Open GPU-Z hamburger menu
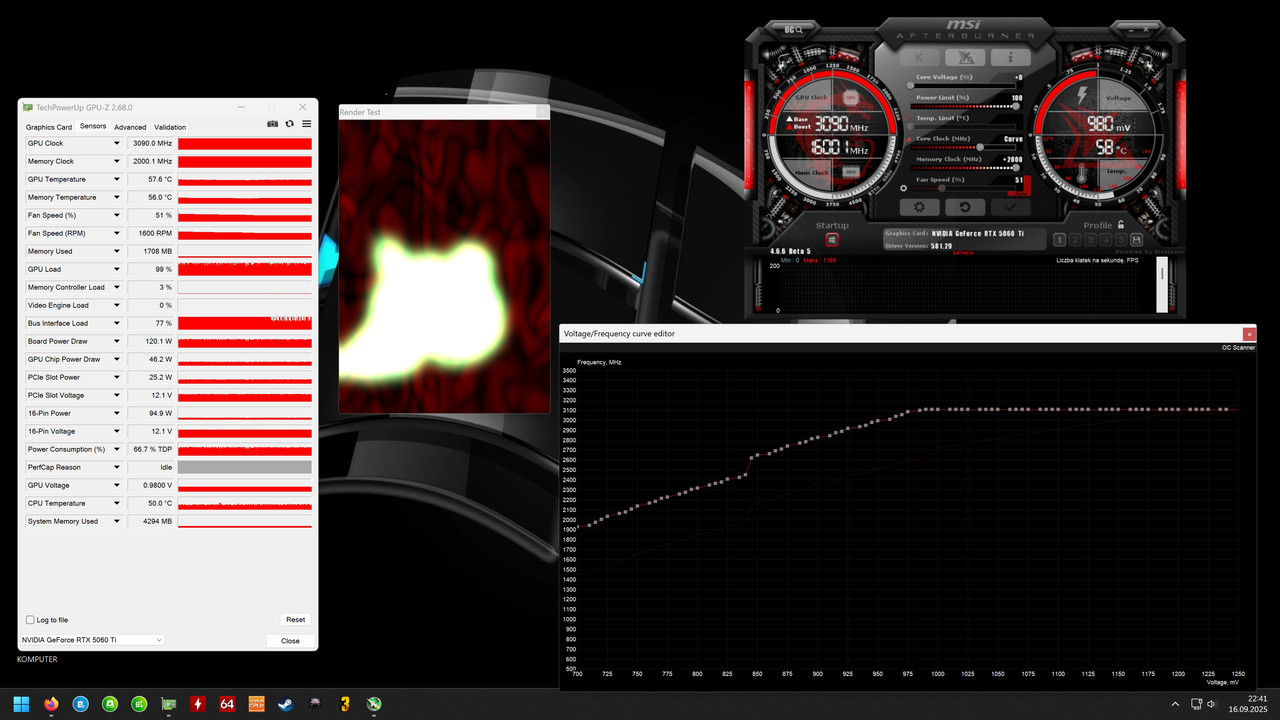This screenshot has width=1280, height=720. click(x=307, y=124)
